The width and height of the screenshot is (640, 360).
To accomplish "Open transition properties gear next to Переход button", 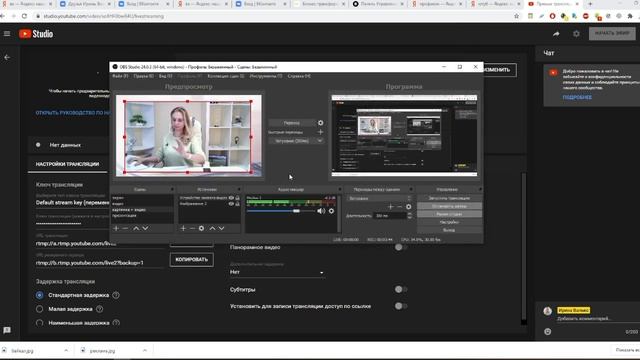I will click(320, 123).
